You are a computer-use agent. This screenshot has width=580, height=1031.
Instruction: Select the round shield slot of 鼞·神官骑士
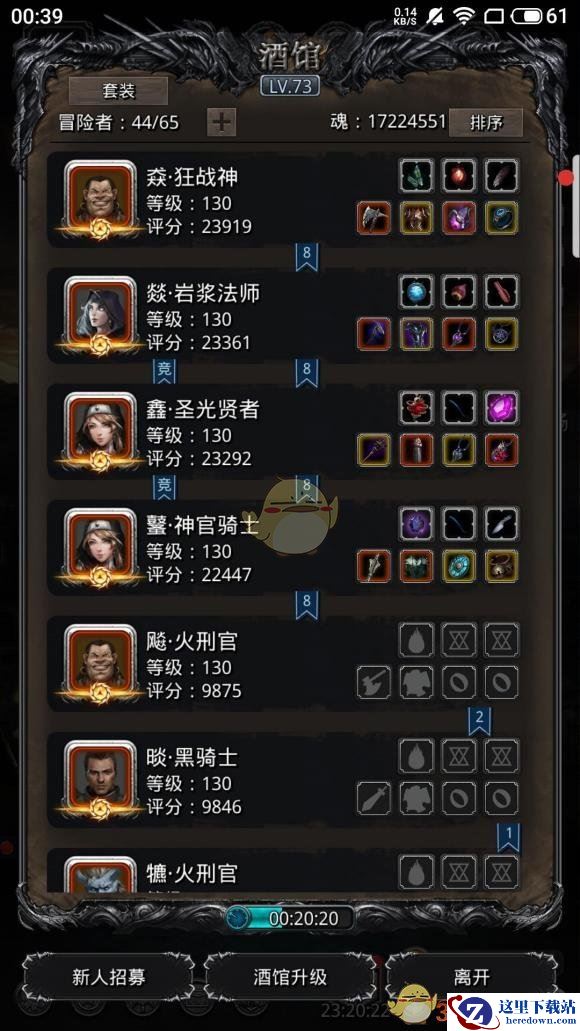[459, 566]
